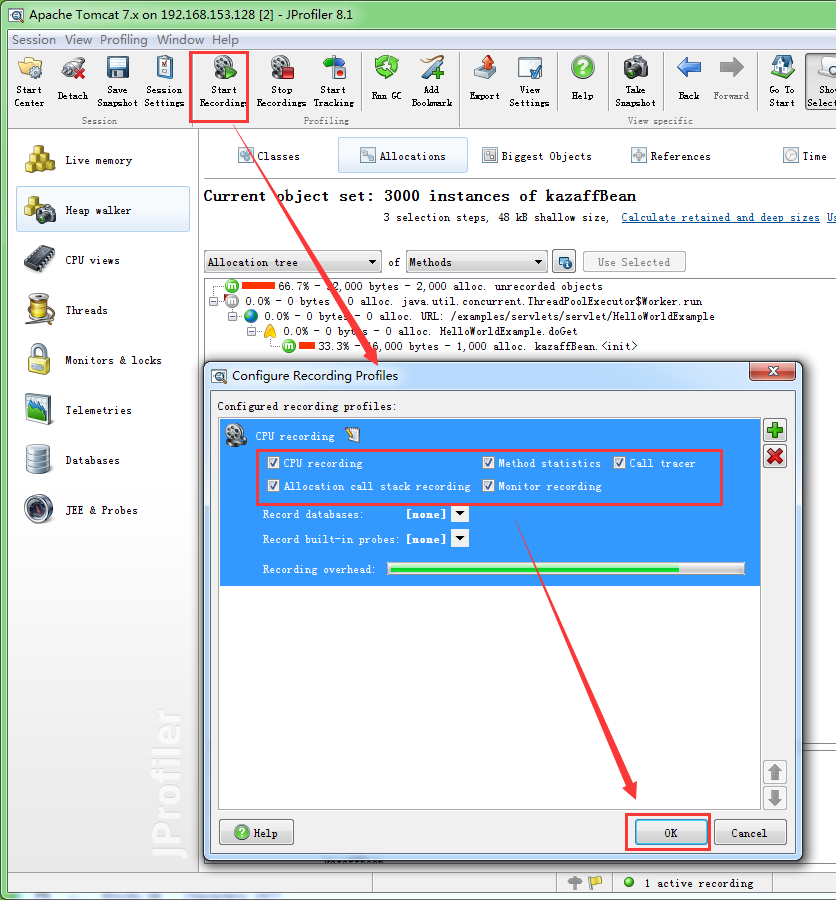The image size is (836, 900).
Task: Open the Live memory section
Action: (103, 160)
